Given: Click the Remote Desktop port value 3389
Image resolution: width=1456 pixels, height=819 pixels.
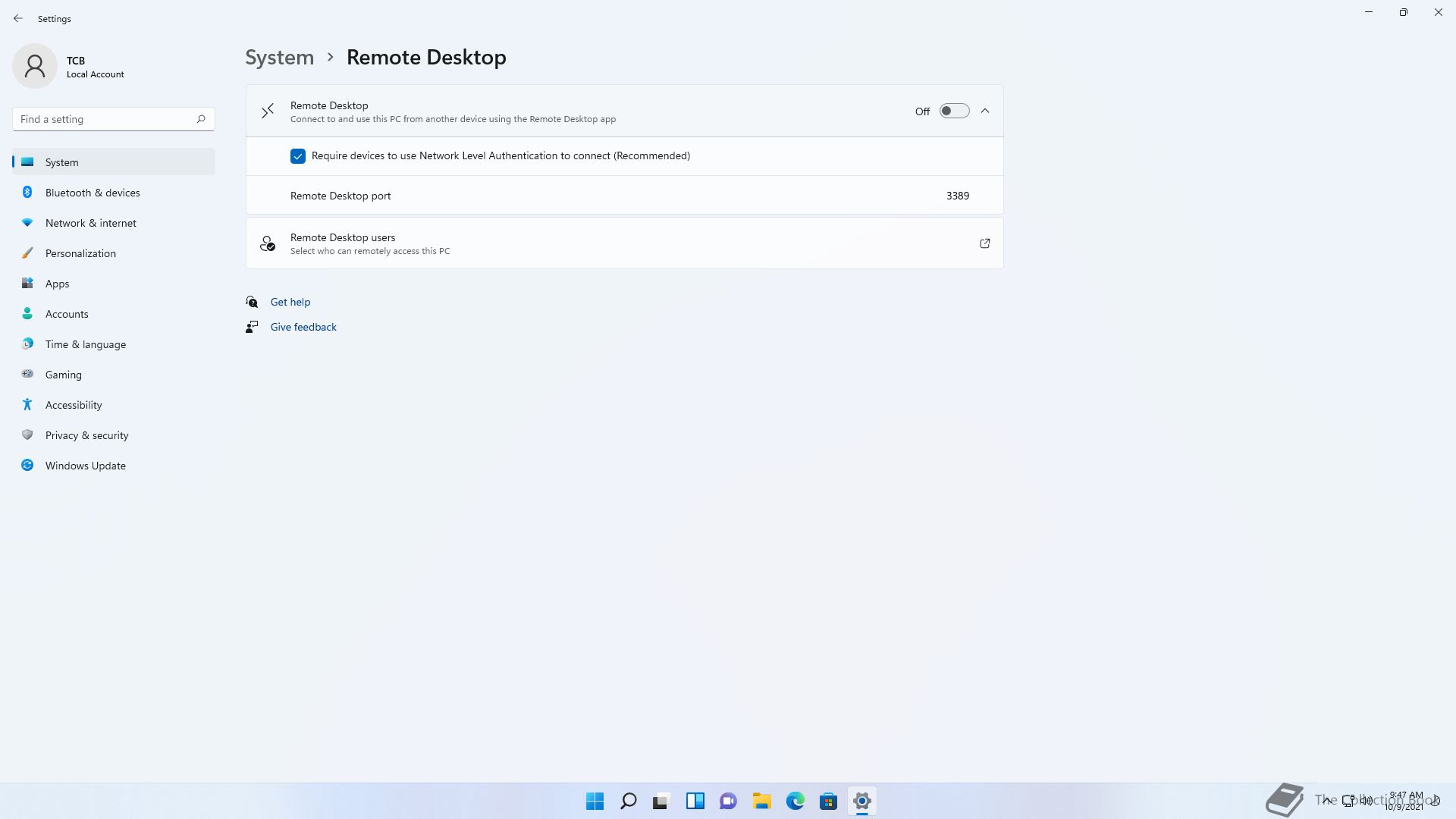Looking at the screenshot, I should (x=958, y=196).
